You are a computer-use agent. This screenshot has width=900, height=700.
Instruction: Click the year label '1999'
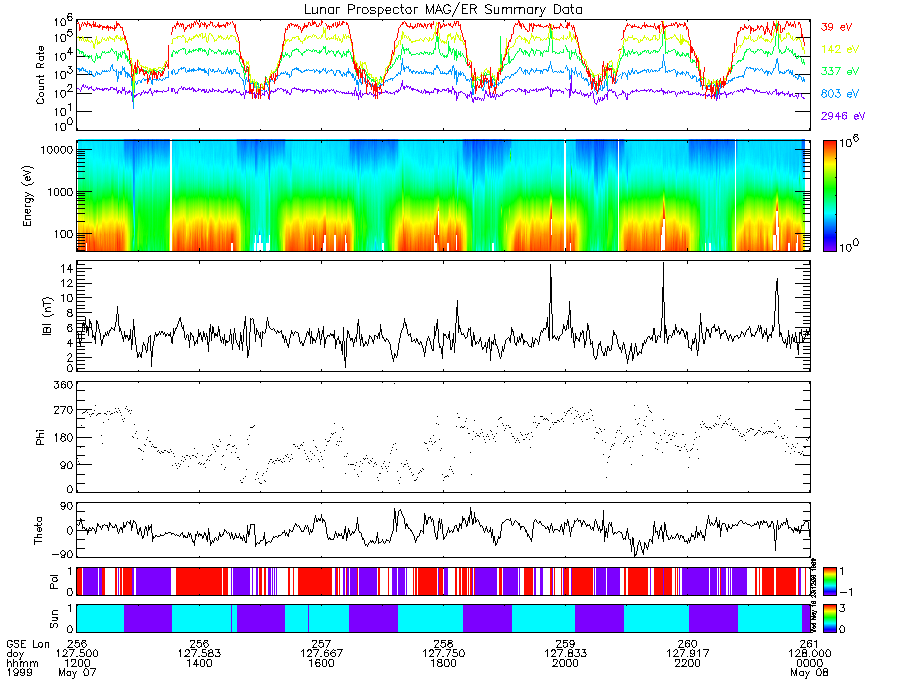click(x=19, y=672)
